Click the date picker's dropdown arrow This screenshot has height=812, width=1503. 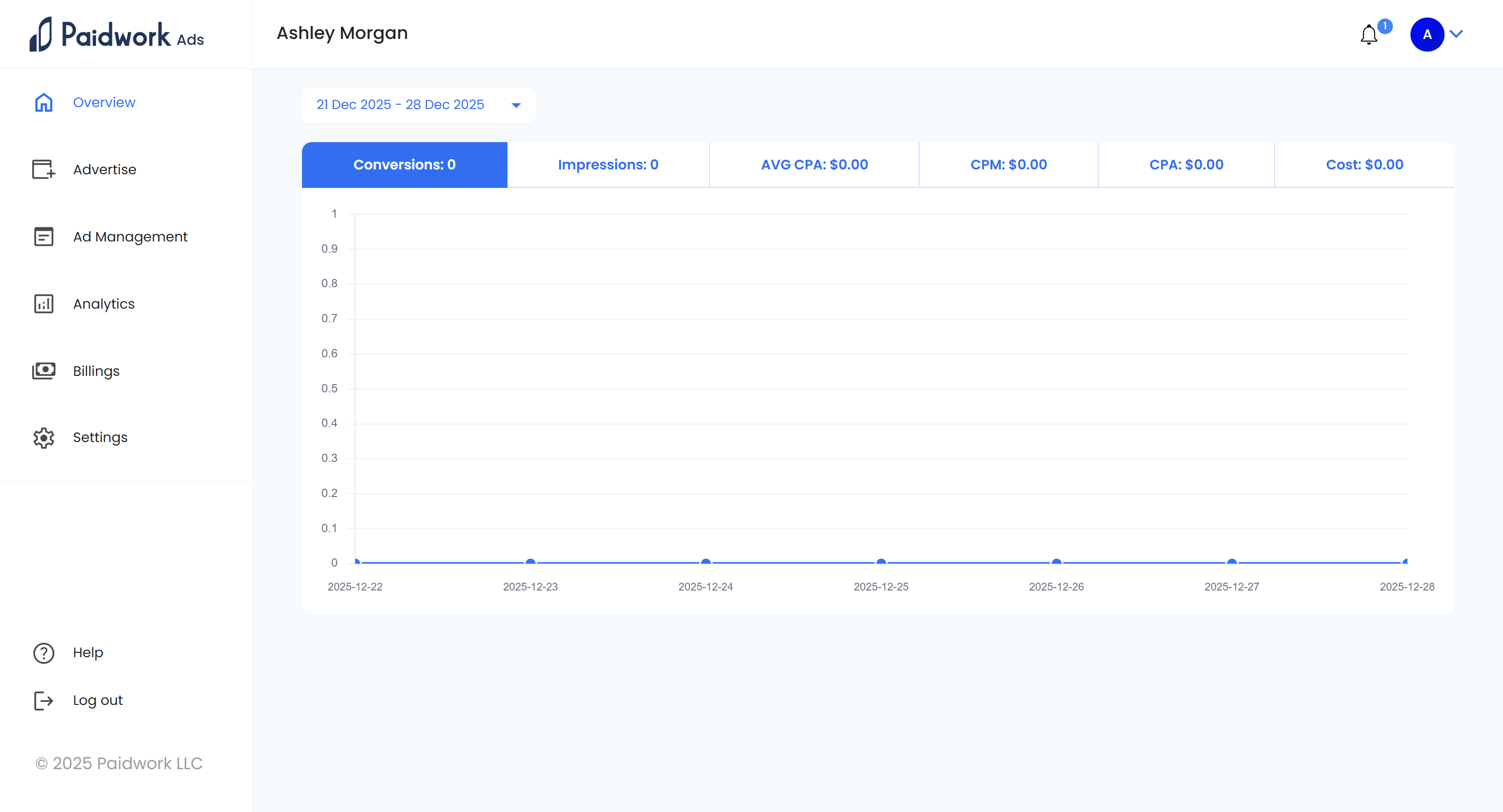516,105
